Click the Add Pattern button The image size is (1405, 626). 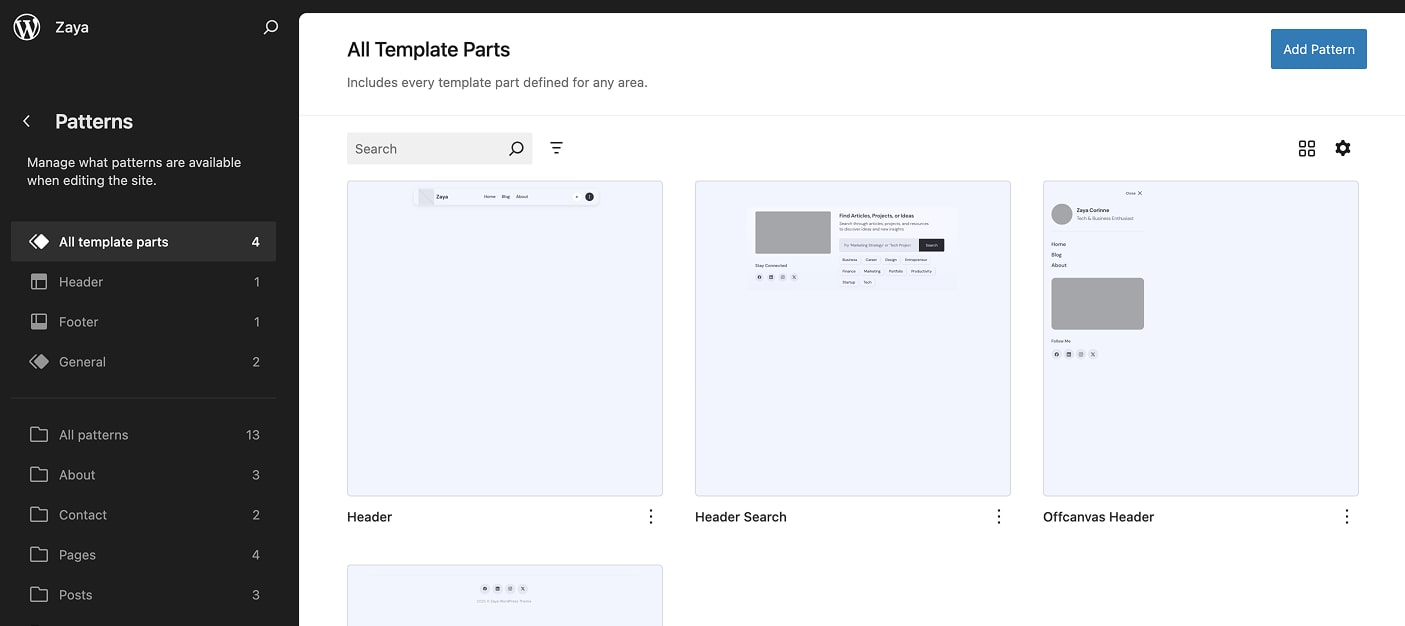pyautogui.click(x=1318, y=49)
